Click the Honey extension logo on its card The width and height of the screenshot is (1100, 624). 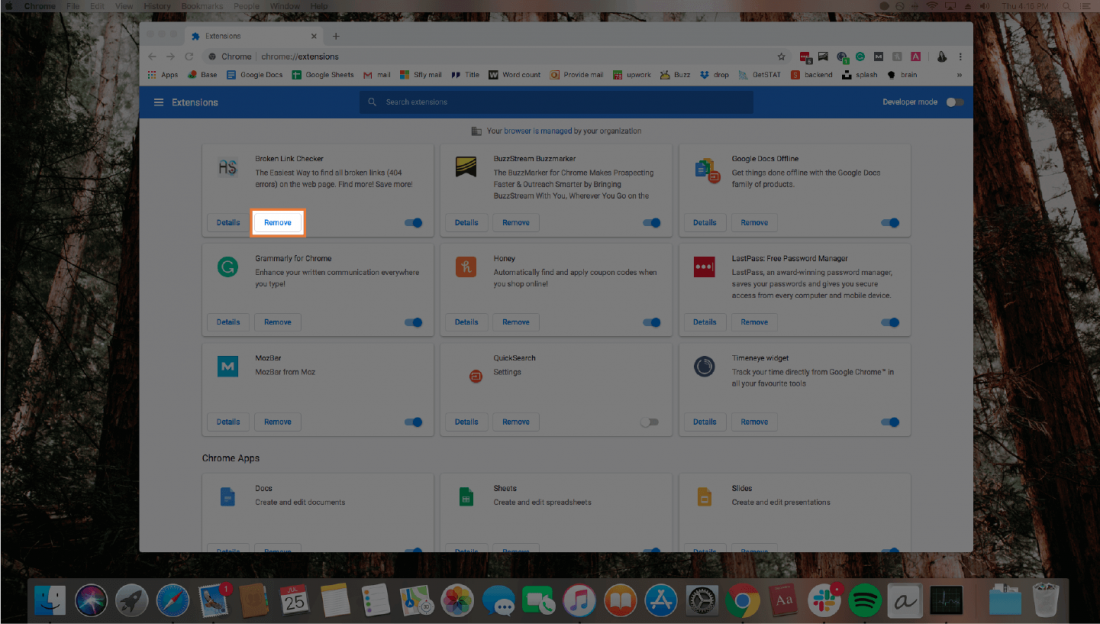pos(466,268)
